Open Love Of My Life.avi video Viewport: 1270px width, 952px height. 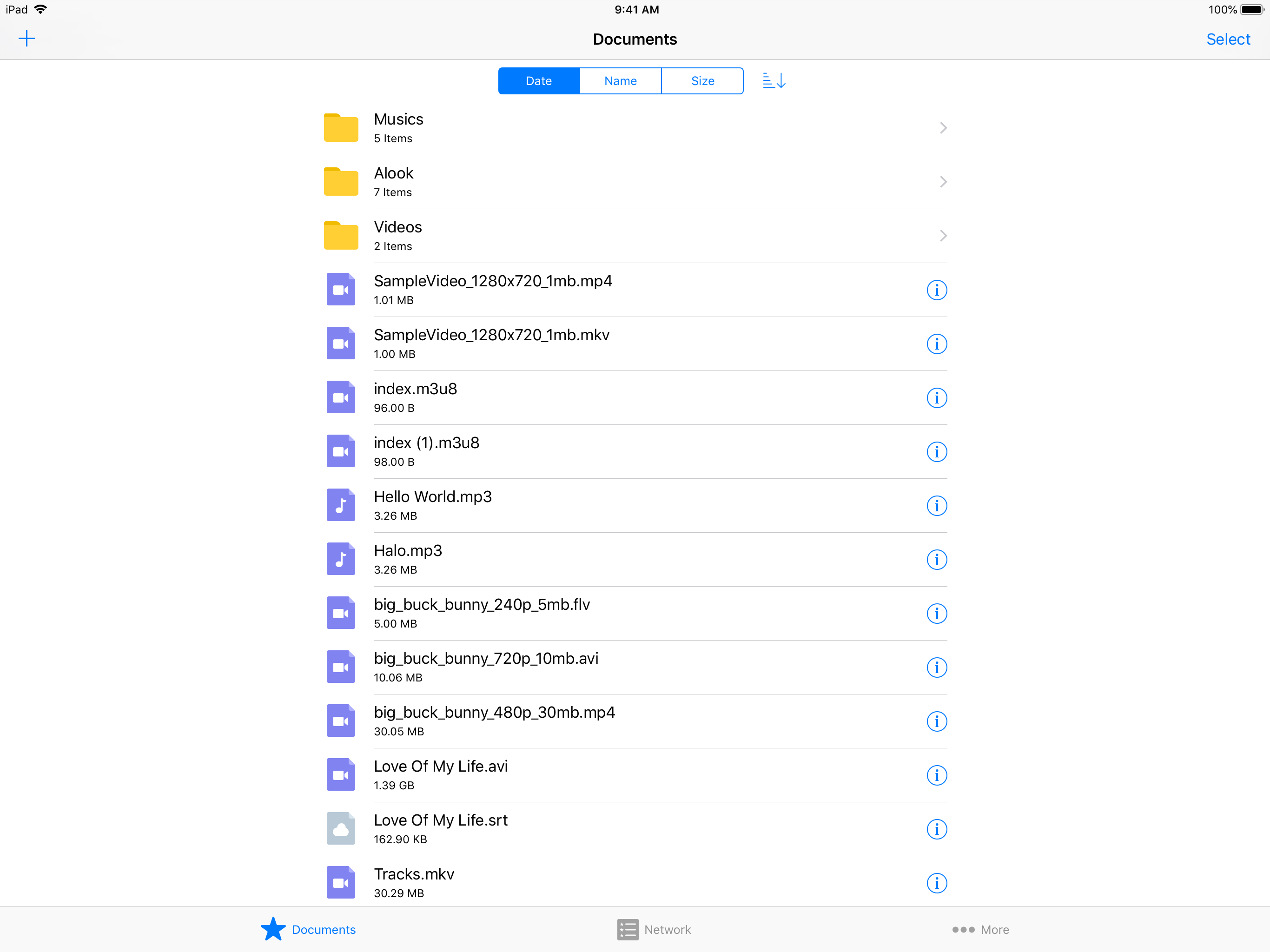pyautogui.click(x=574, y=774)
